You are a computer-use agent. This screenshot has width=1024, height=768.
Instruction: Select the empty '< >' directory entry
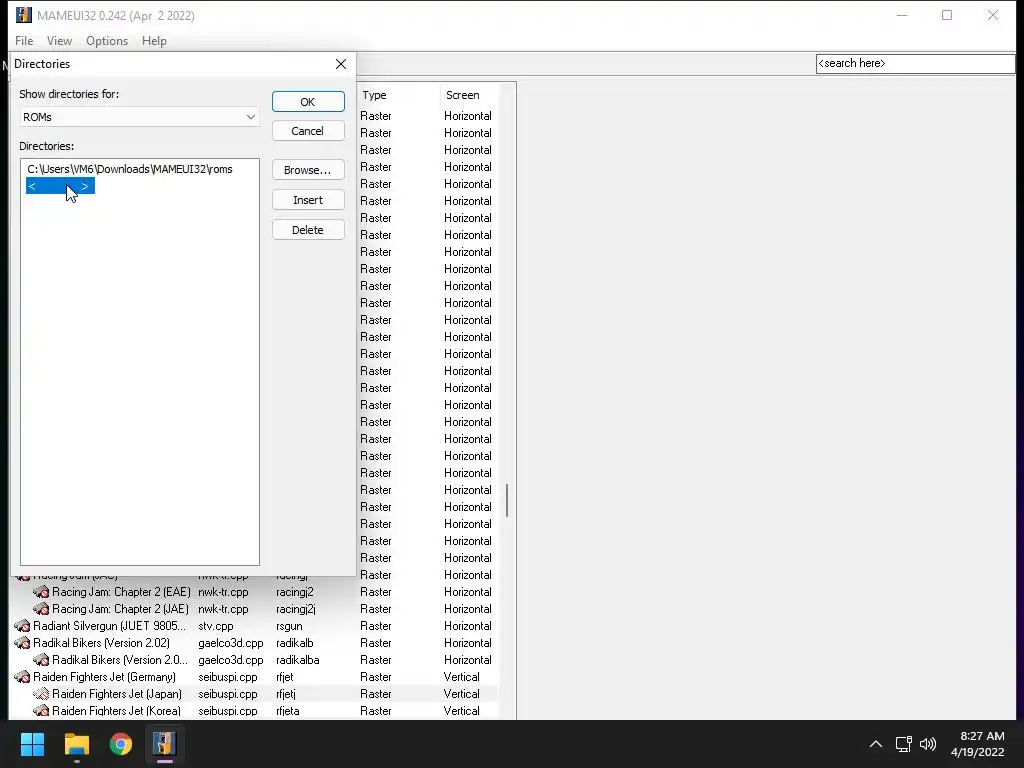tap(60, 186)
